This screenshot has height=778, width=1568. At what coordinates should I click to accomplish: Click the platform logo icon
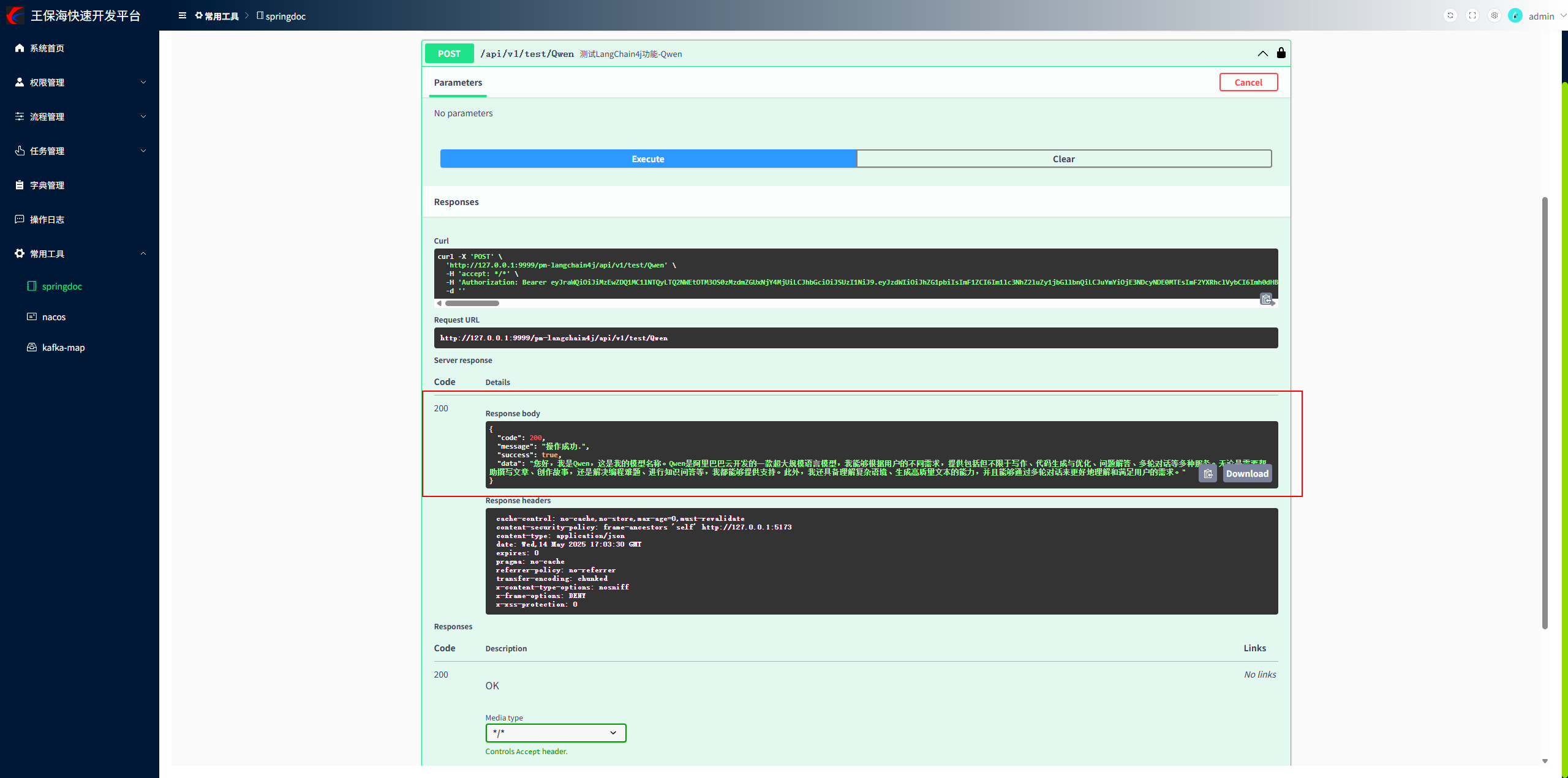point(15,16)
